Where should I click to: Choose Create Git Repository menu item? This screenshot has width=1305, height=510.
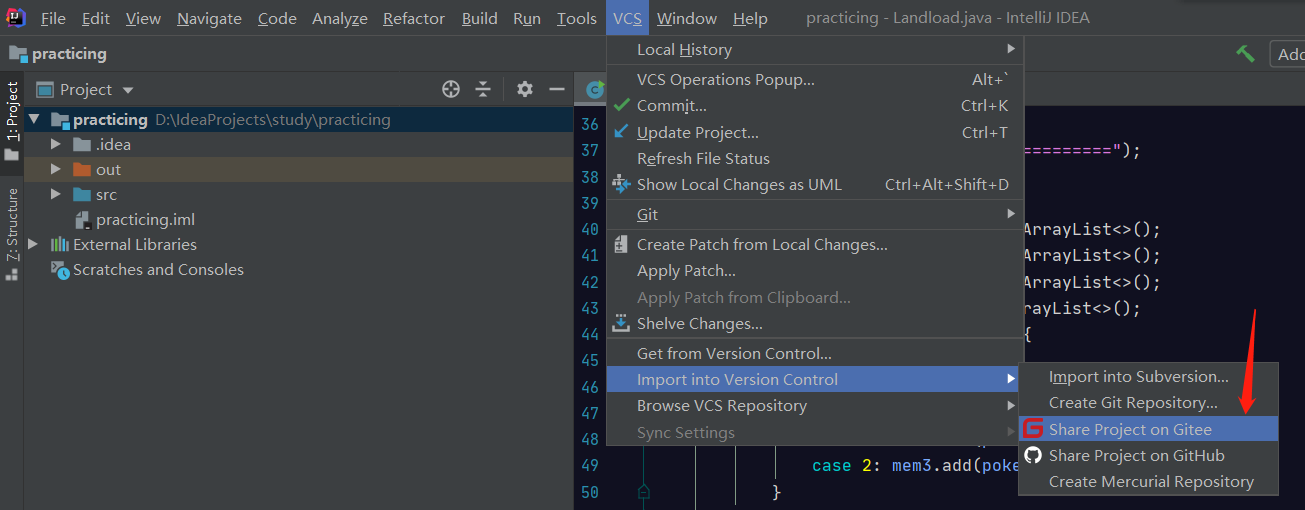click(x=1133, y=403)
